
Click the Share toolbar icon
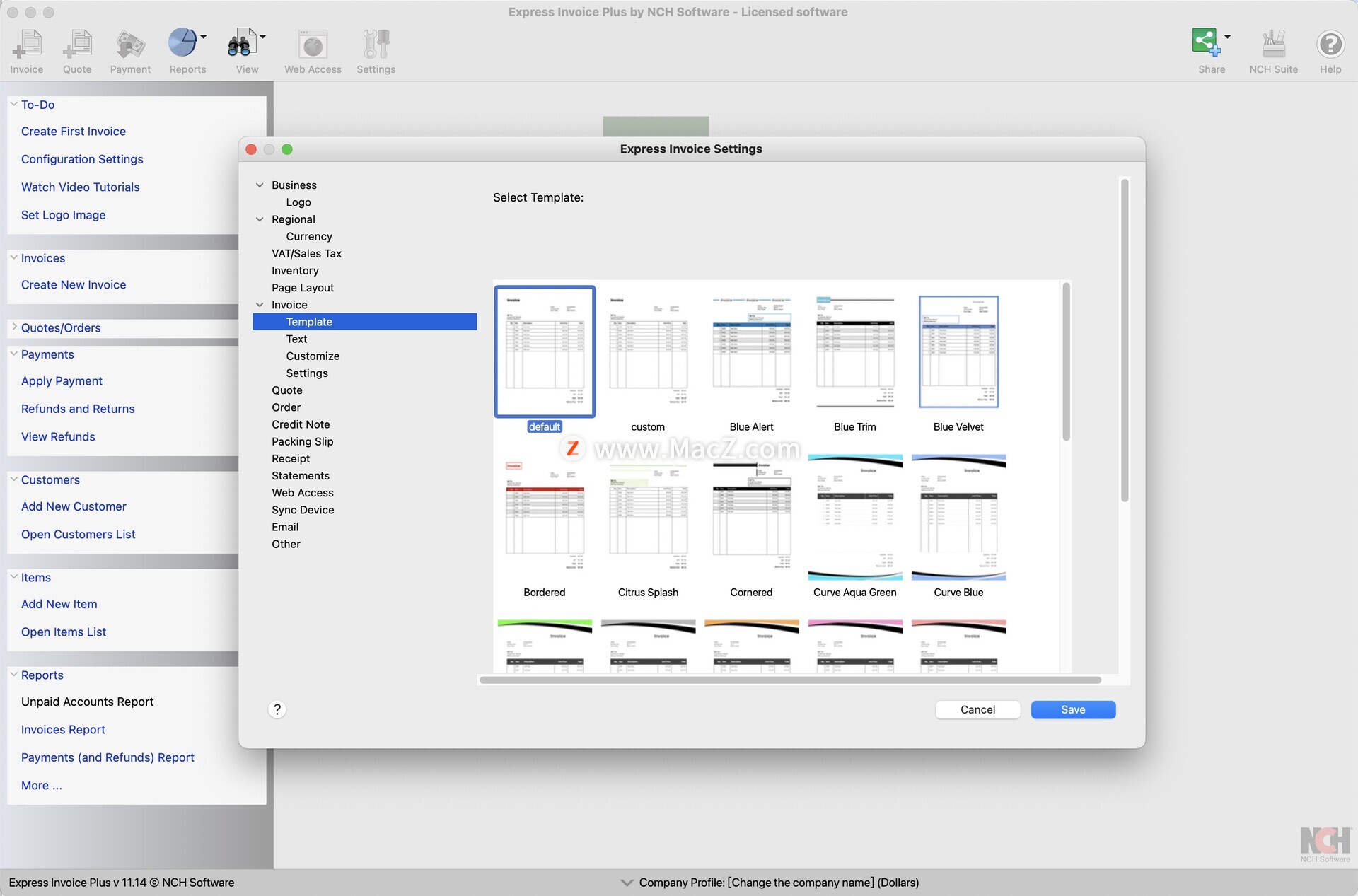click(x=1206, y=42)
